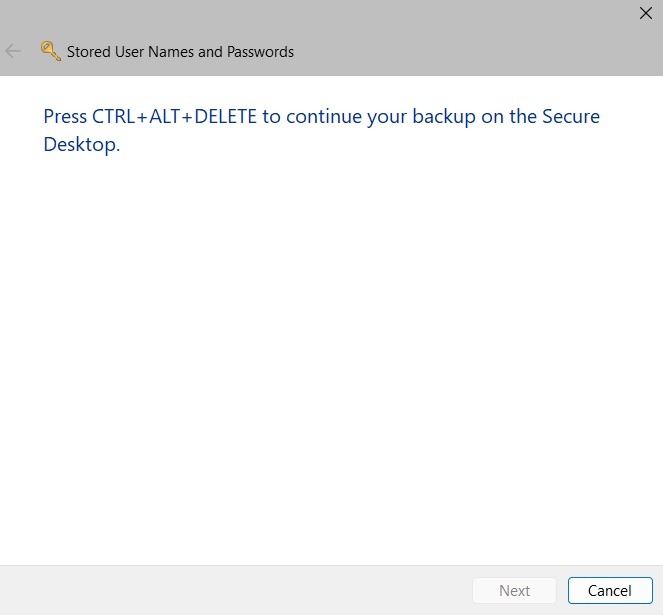Viewport: 663px width, 615px height.
Task: Select the Stored User Names and Passwords title
Action: pyautogui.click(x=180, y=52)
